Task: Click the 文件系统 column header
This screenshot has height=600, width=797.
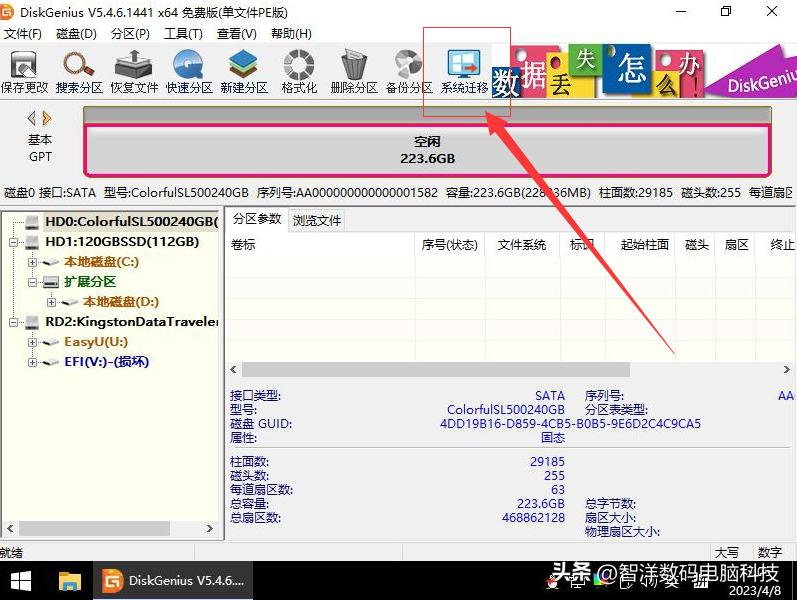Action: tap(522, 245)
